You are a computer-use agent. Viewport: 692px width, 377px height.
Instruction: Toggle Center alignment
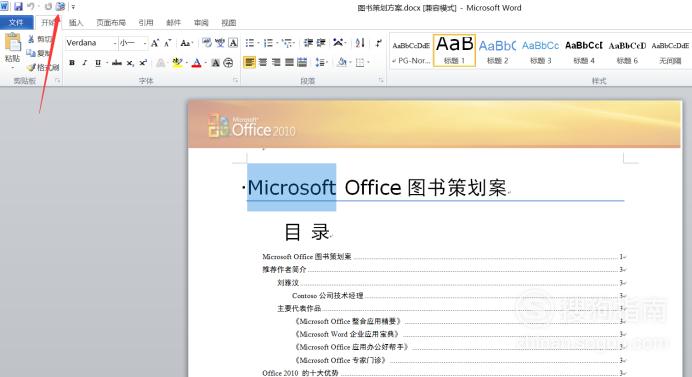(x=263, y=62)
